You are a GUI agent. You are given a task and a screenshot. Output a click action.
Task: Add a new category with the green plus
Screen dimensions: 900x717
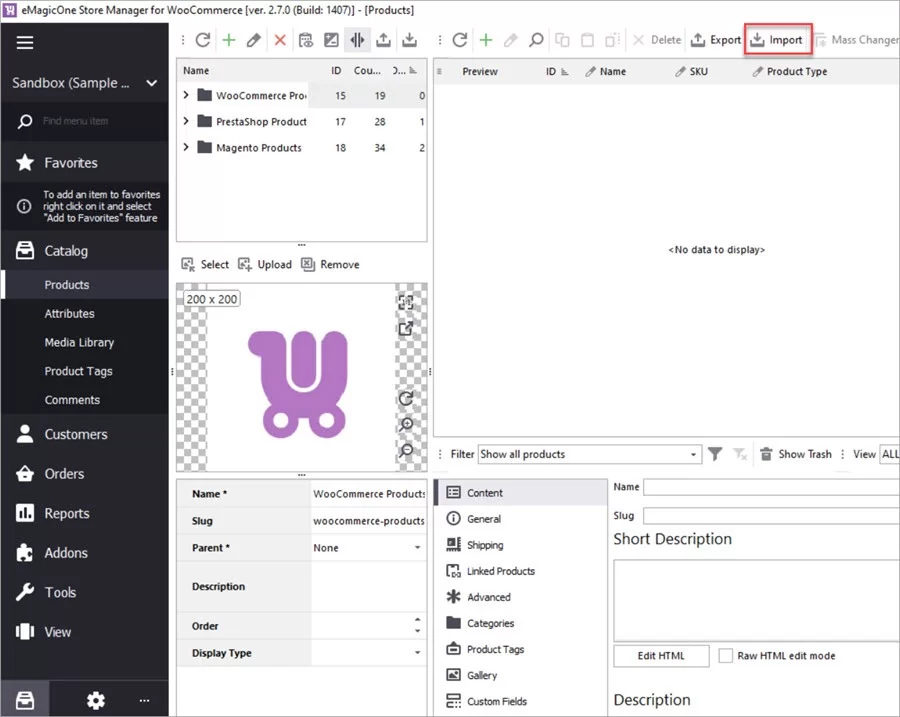pos(228,40)
